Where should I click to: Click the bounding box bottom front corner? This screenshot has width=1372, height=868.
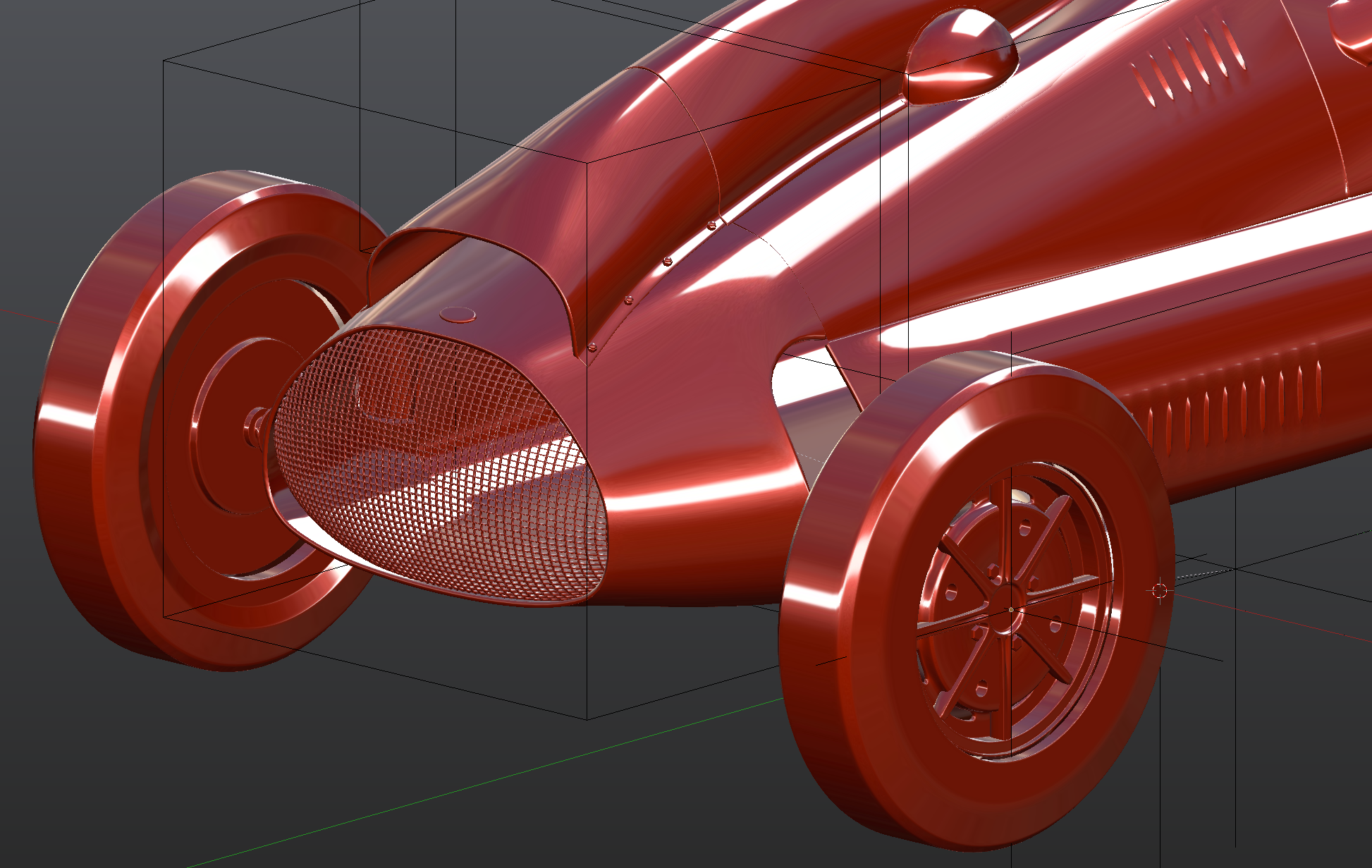pos(587,719)
